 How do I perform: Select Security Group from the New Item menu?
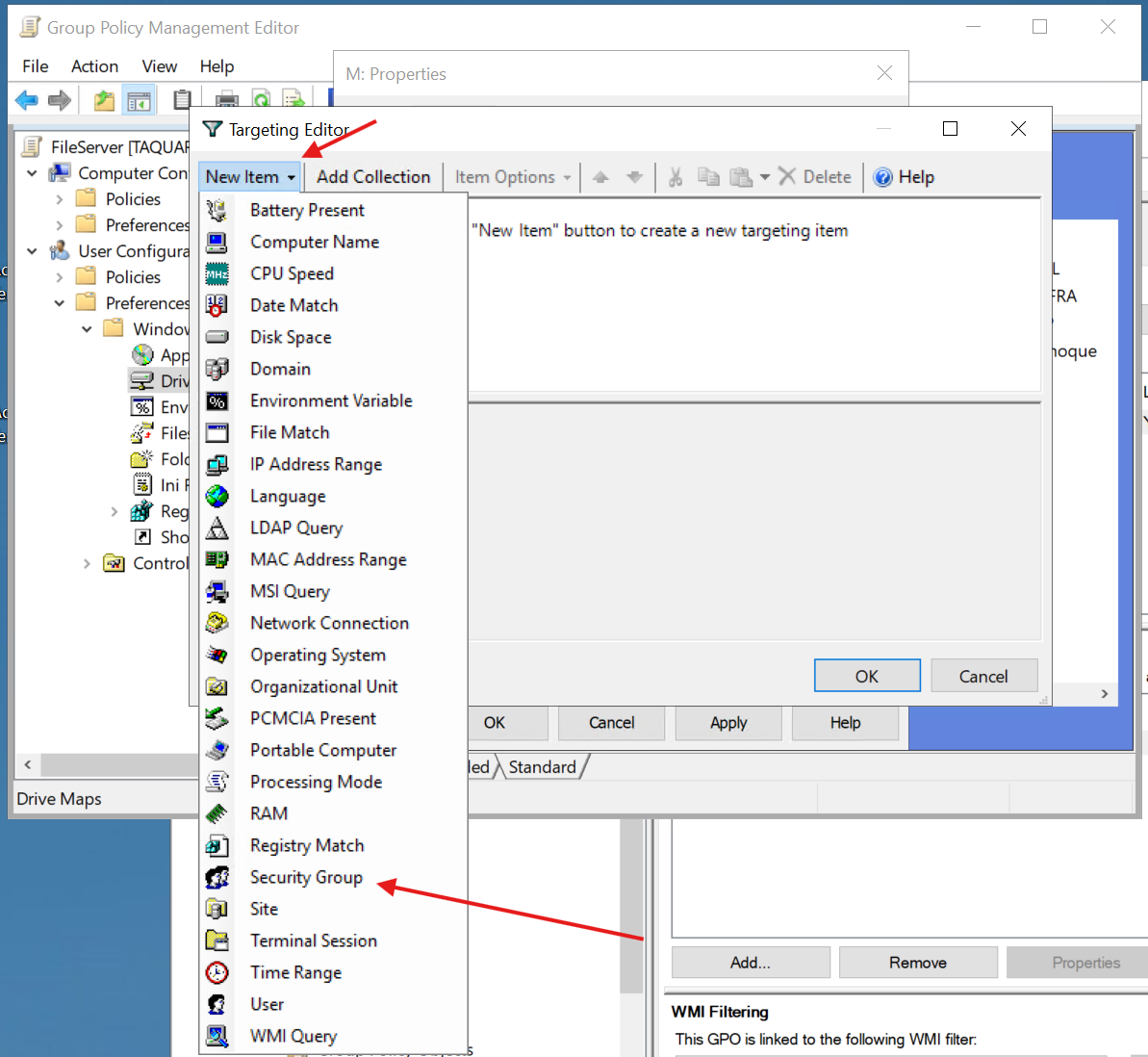click(306, 877)
